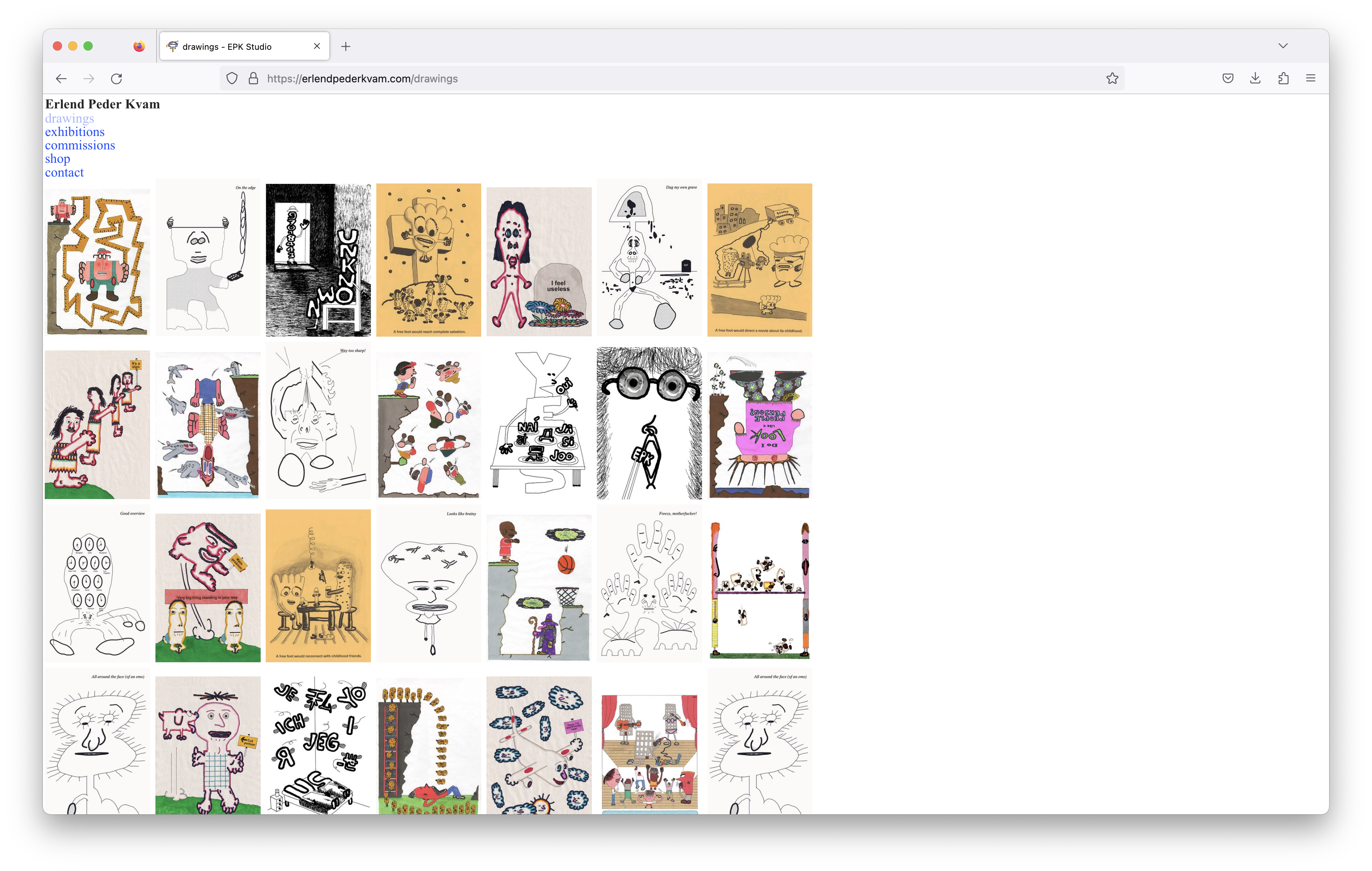Screen dimensions: 1372x871
Task: Close the drawings - EPK Studio tab
Action: [x=317, y=46]
